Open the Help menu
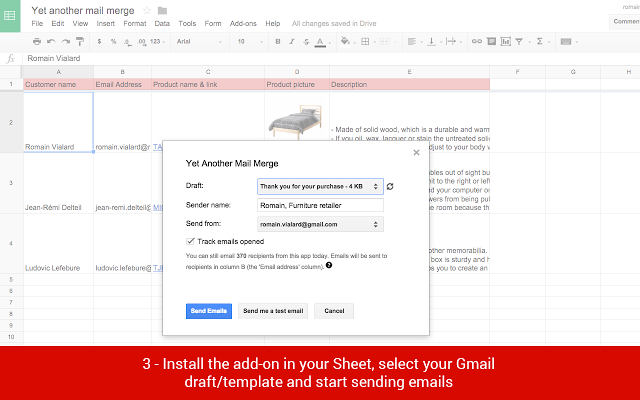The width and height of the screenshot is (640, 400). tap(273, 24)
